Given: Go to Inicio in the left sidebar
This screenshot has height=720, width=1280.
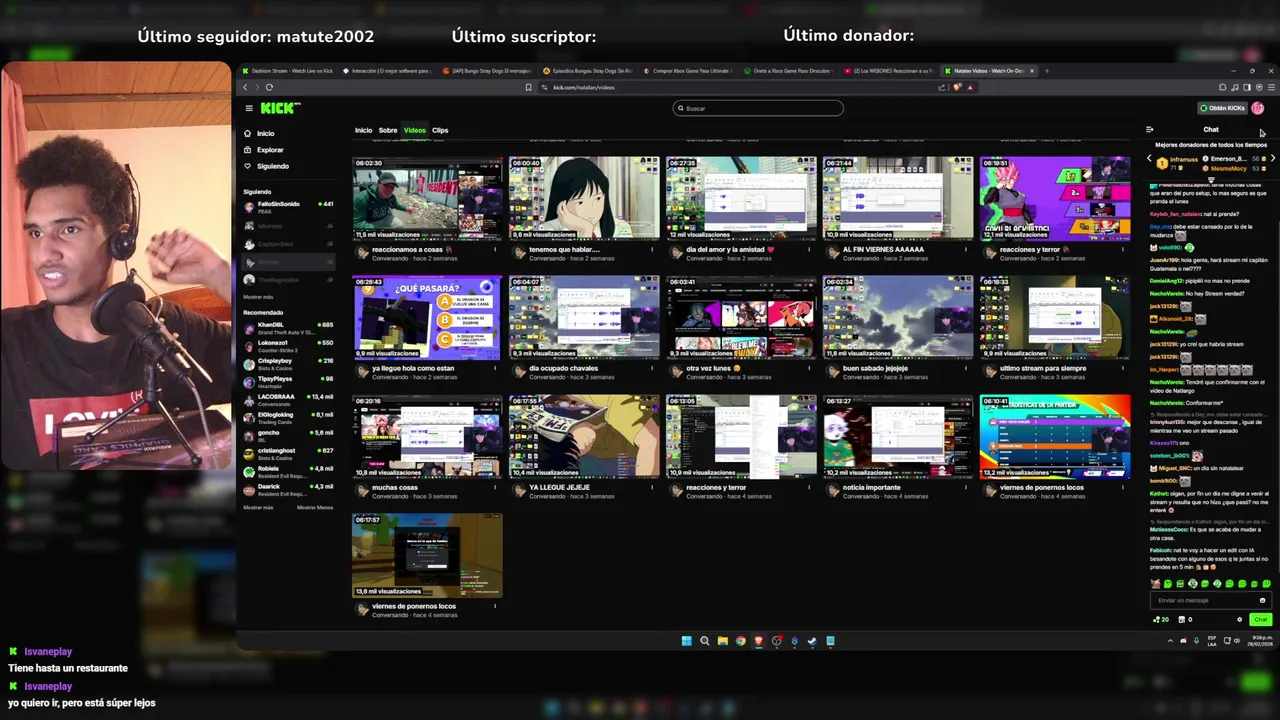Looking at the screenshot, I should pos(259,133).
